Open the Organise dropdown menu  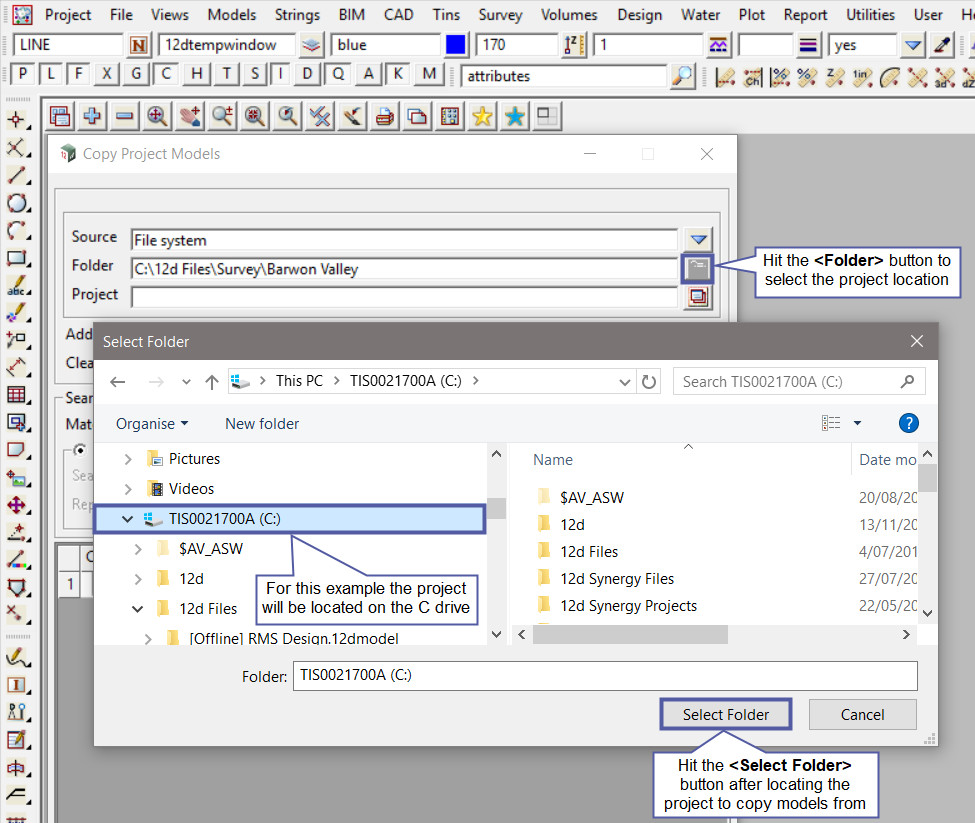pos(152,424)
